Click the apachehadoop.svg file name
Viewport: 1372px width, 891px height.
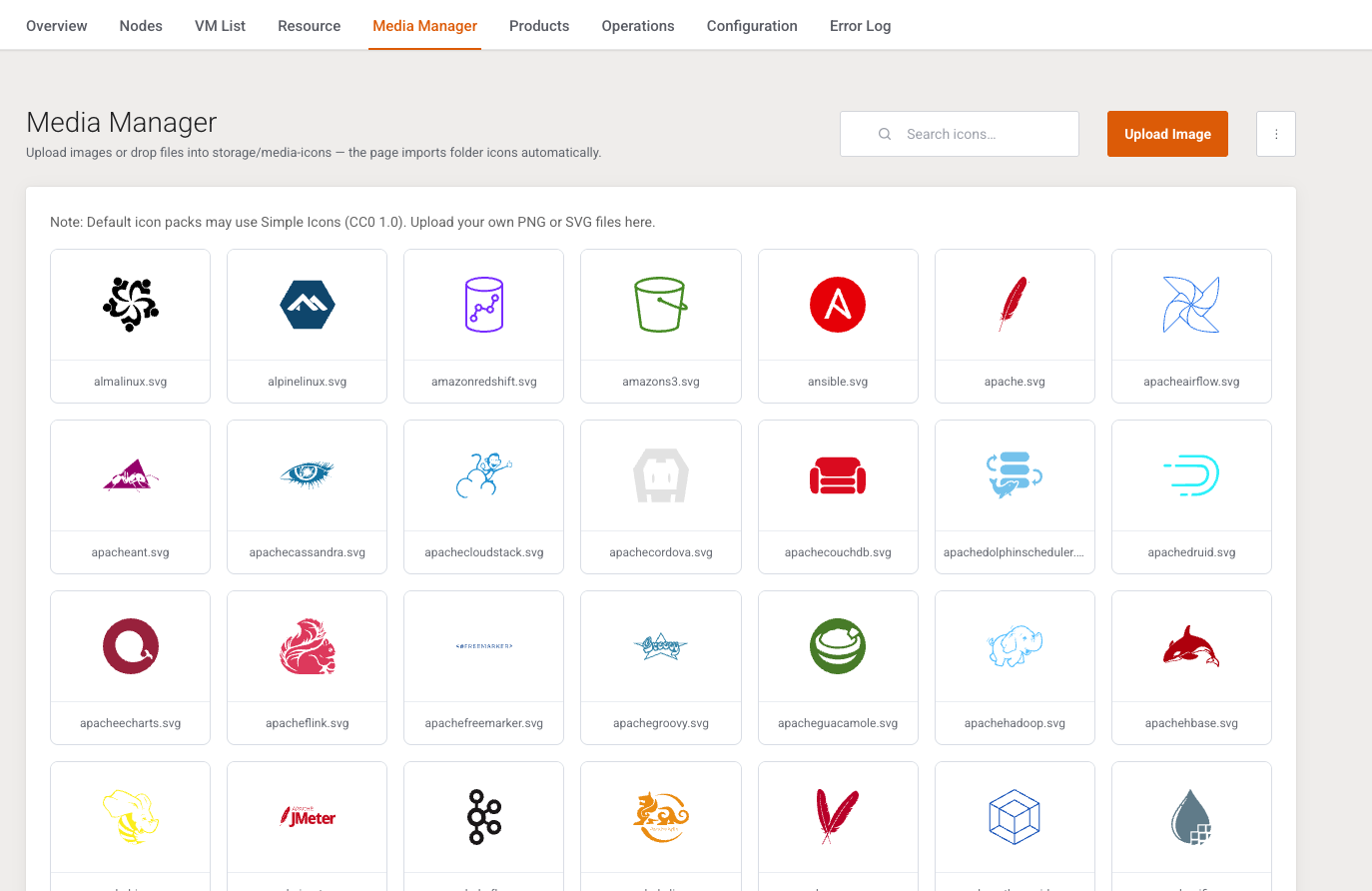[x=1015, y=723]
